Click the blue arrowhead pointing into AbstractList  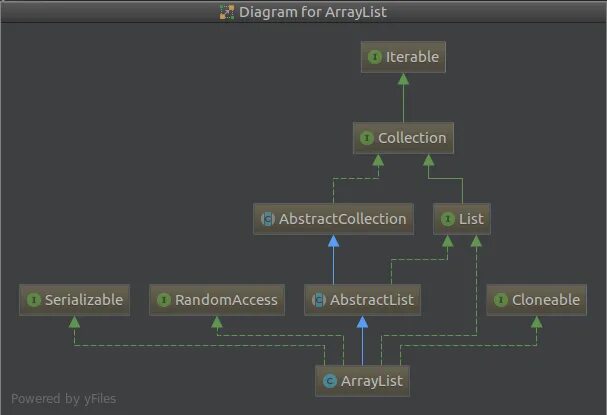[362, 322]
